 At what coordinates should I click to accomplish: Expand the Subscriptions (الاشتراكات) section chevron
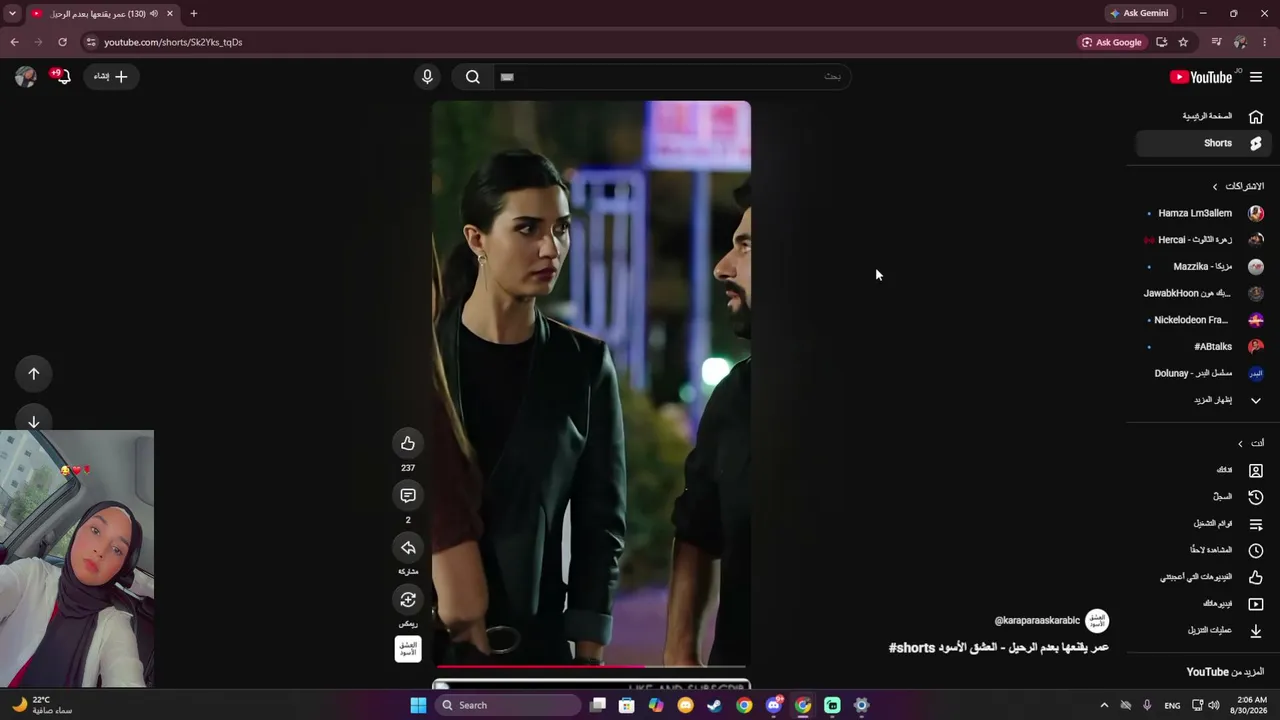tap(1215, 187)
